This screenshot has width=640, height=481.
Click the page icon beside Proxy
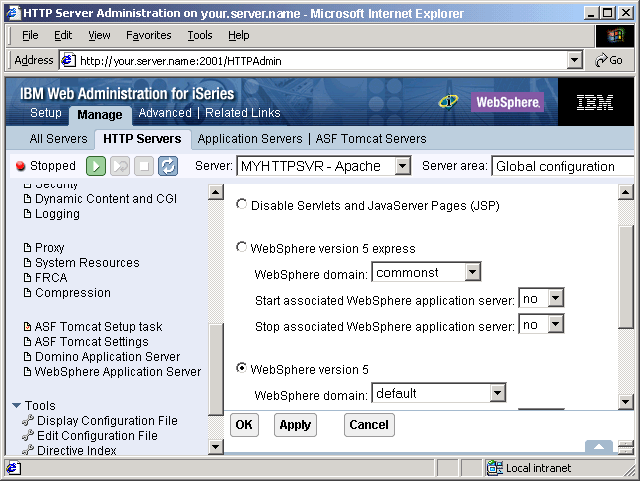click(27, 248)
